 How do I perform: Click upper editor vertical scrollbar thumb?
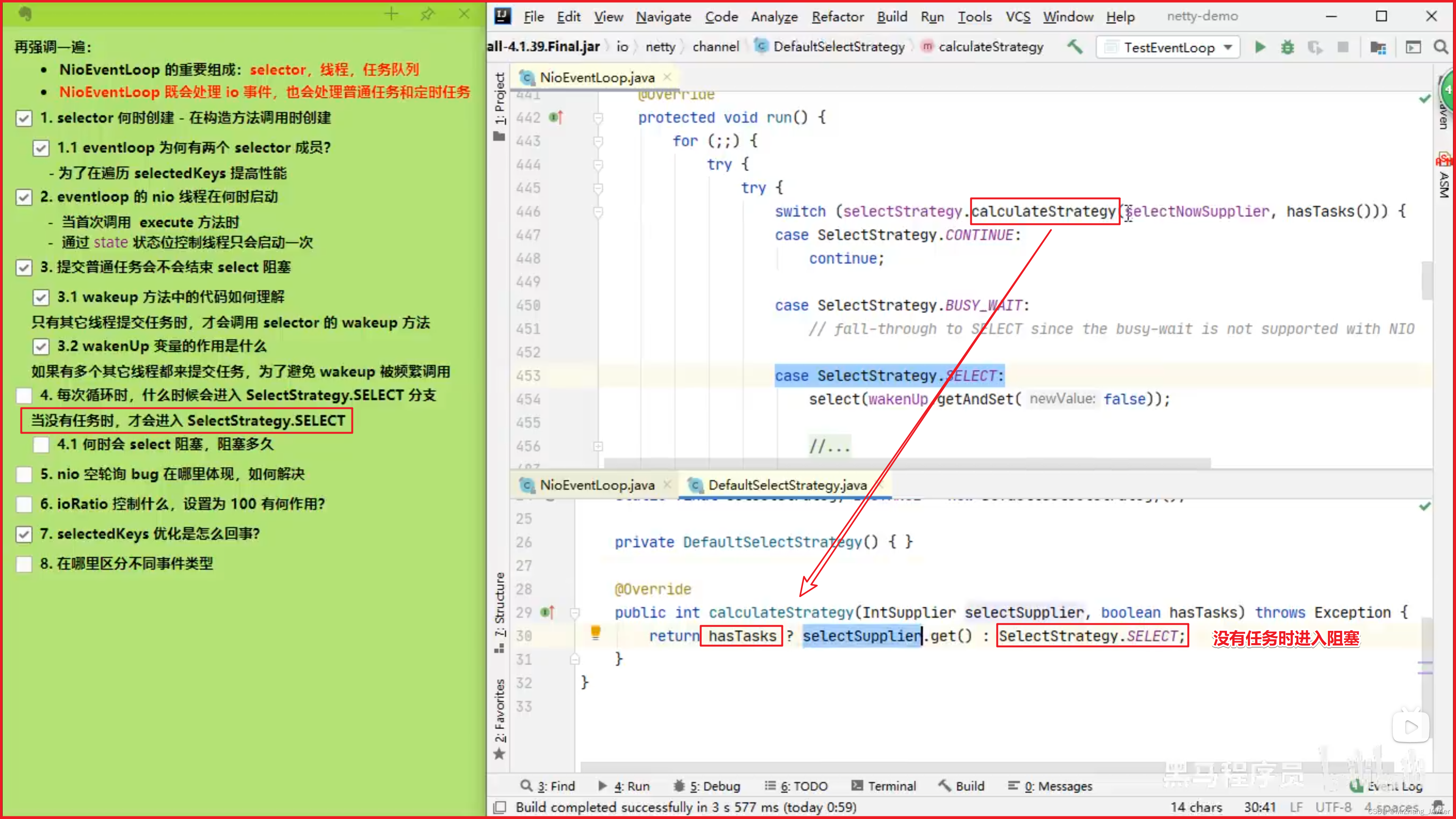point(1426,280)
